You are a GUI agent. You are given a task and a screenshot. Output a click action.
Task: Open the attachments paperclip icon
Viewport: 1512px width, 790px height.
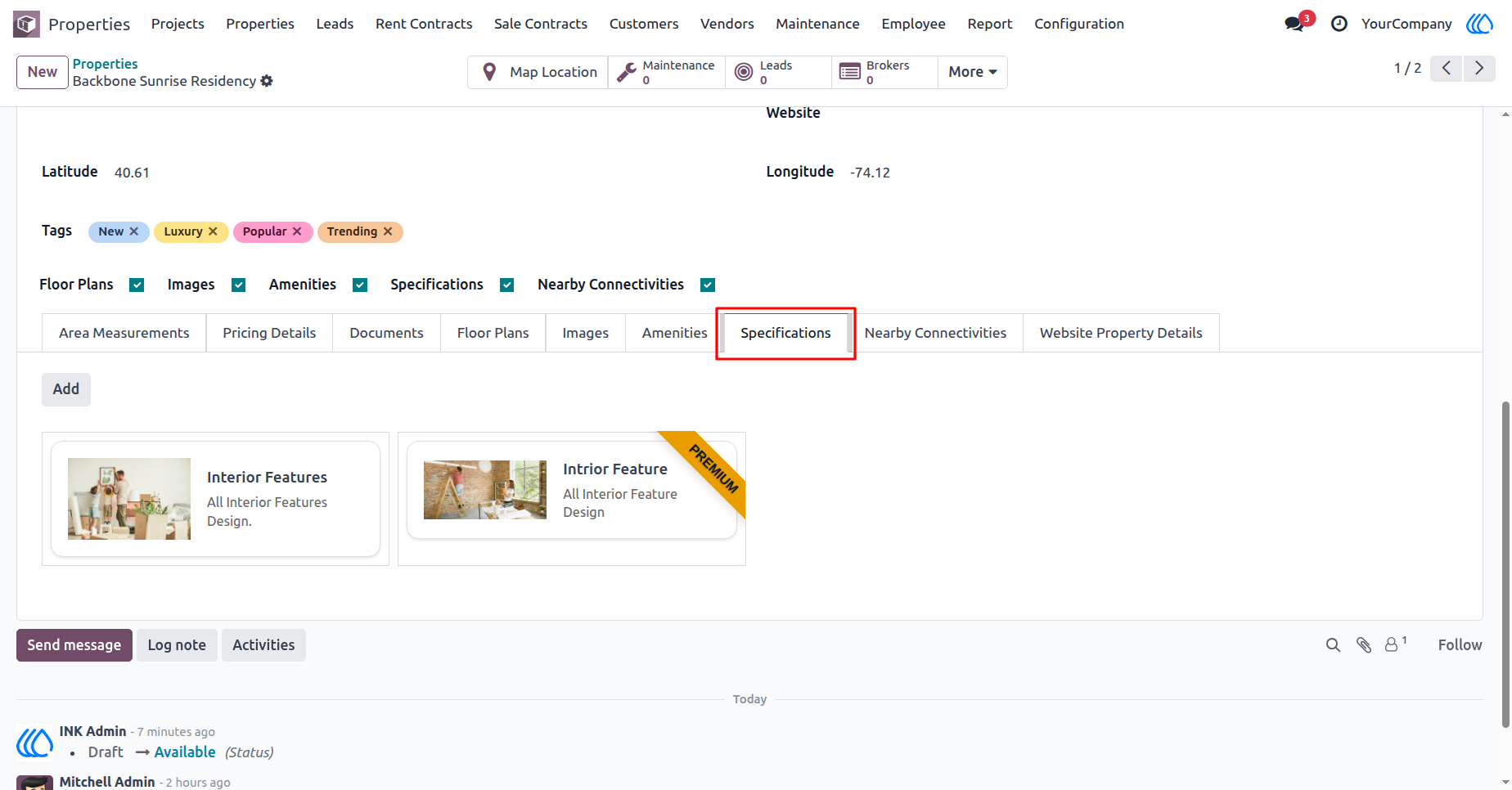[x=1363, y=645]
